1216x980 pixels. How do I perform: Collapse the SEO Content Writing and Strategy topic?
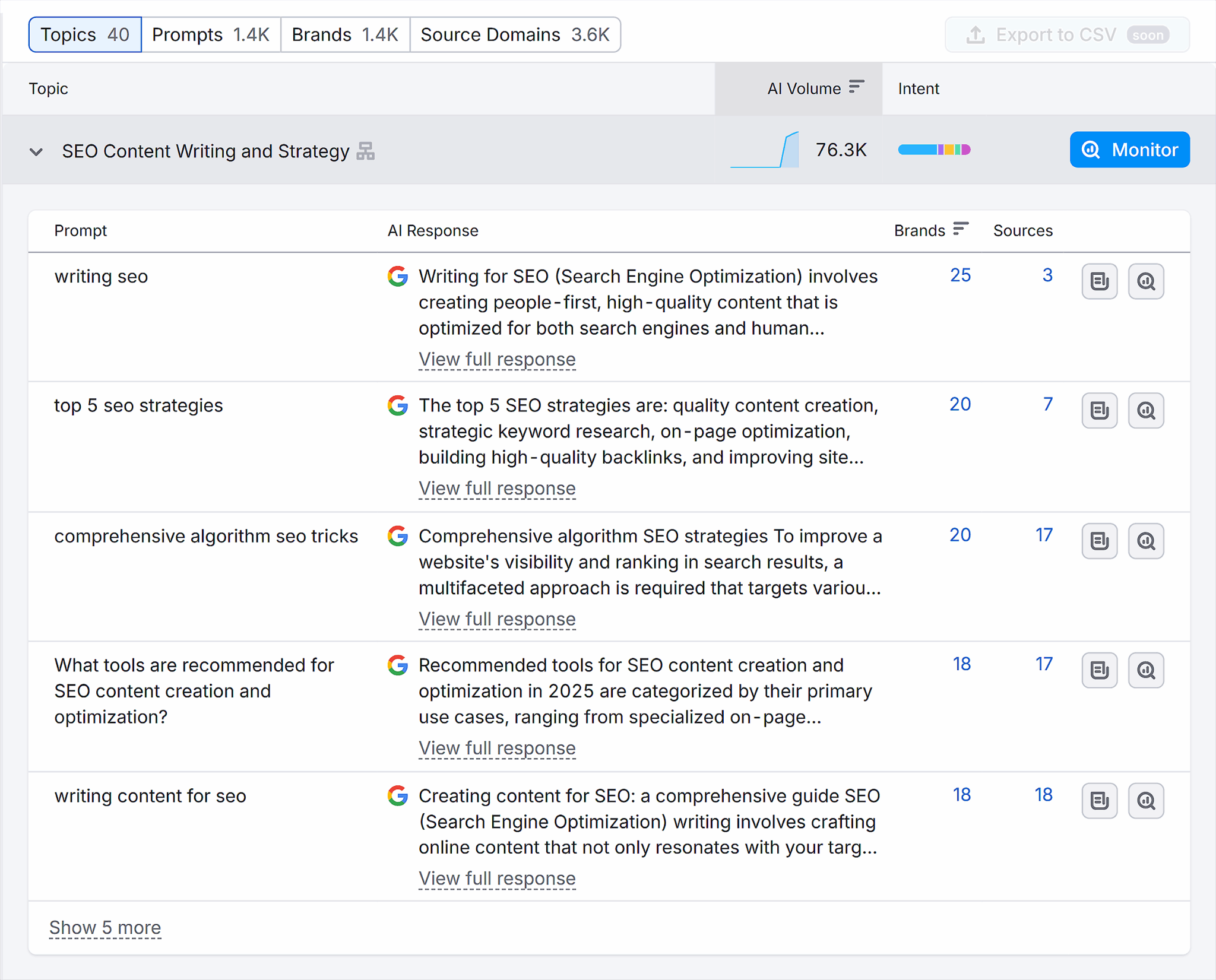36,151
